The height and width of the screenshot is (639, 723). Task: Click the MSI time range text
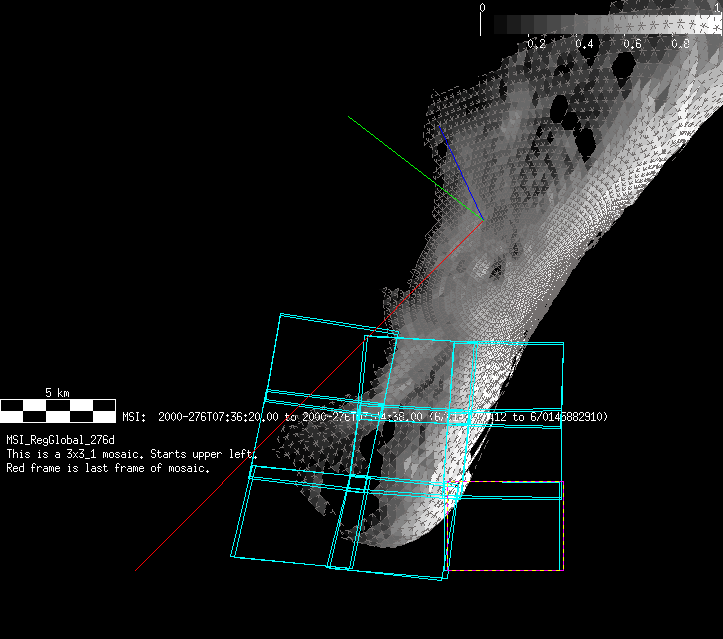click(x=365, y=416)
